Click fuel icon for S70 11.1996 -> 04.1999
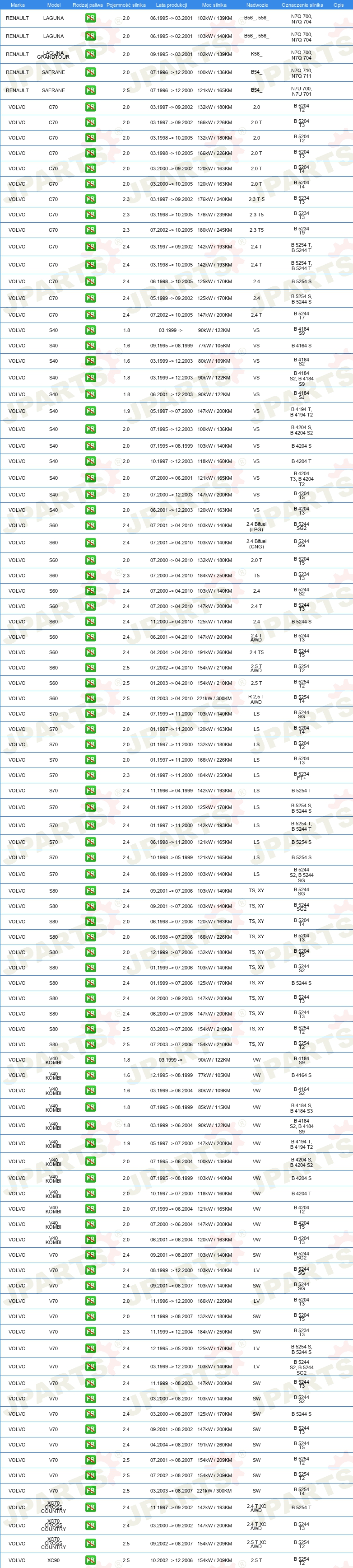 click(x=90, y=791)
